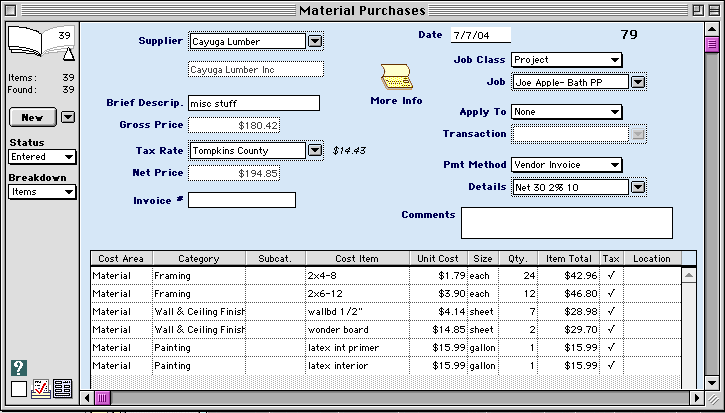Click the purple horizontal scrollbar thumb
Viewport: 725px width, 413px height.
click(x=103, y=397)
